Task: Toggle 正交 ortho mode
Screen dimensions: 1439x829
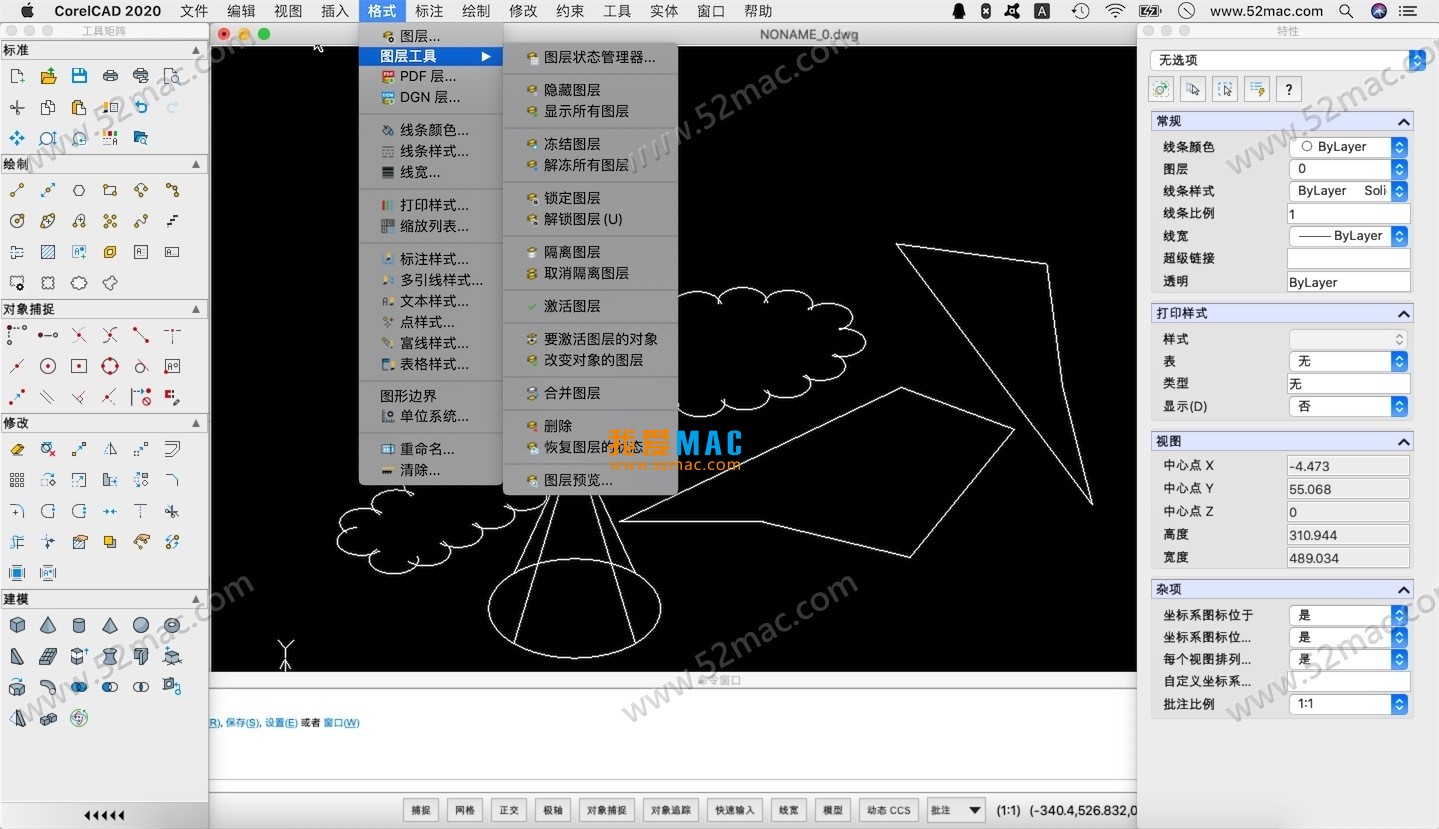Action: [510, 810]
